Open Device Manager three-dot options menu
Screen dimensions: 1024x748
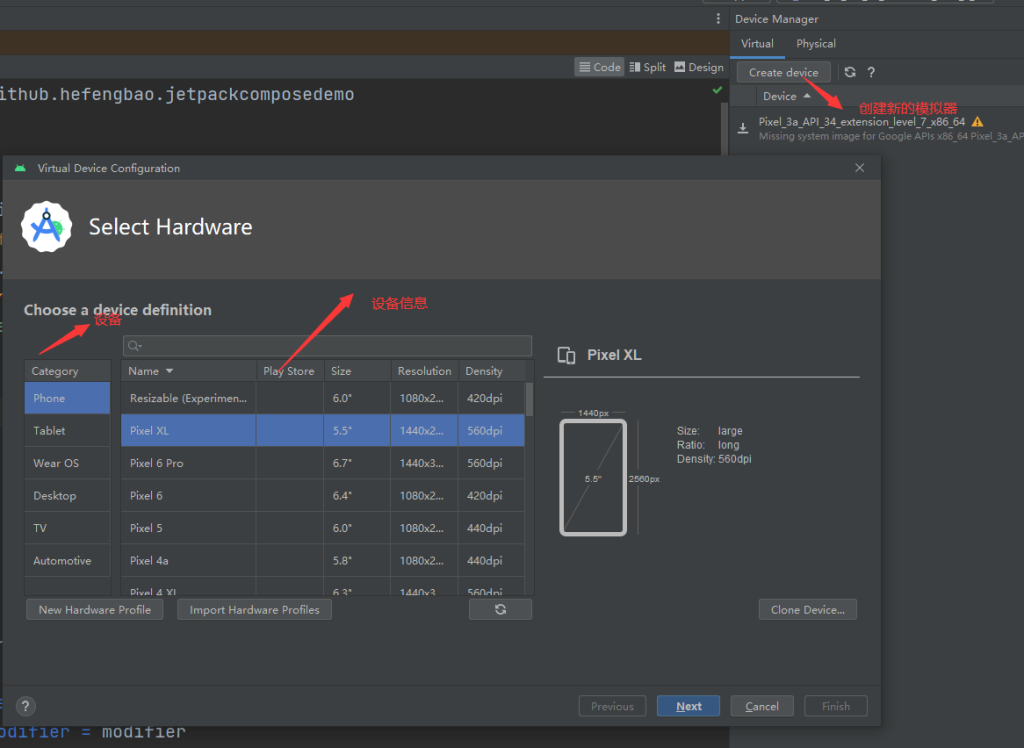point(718,19)
